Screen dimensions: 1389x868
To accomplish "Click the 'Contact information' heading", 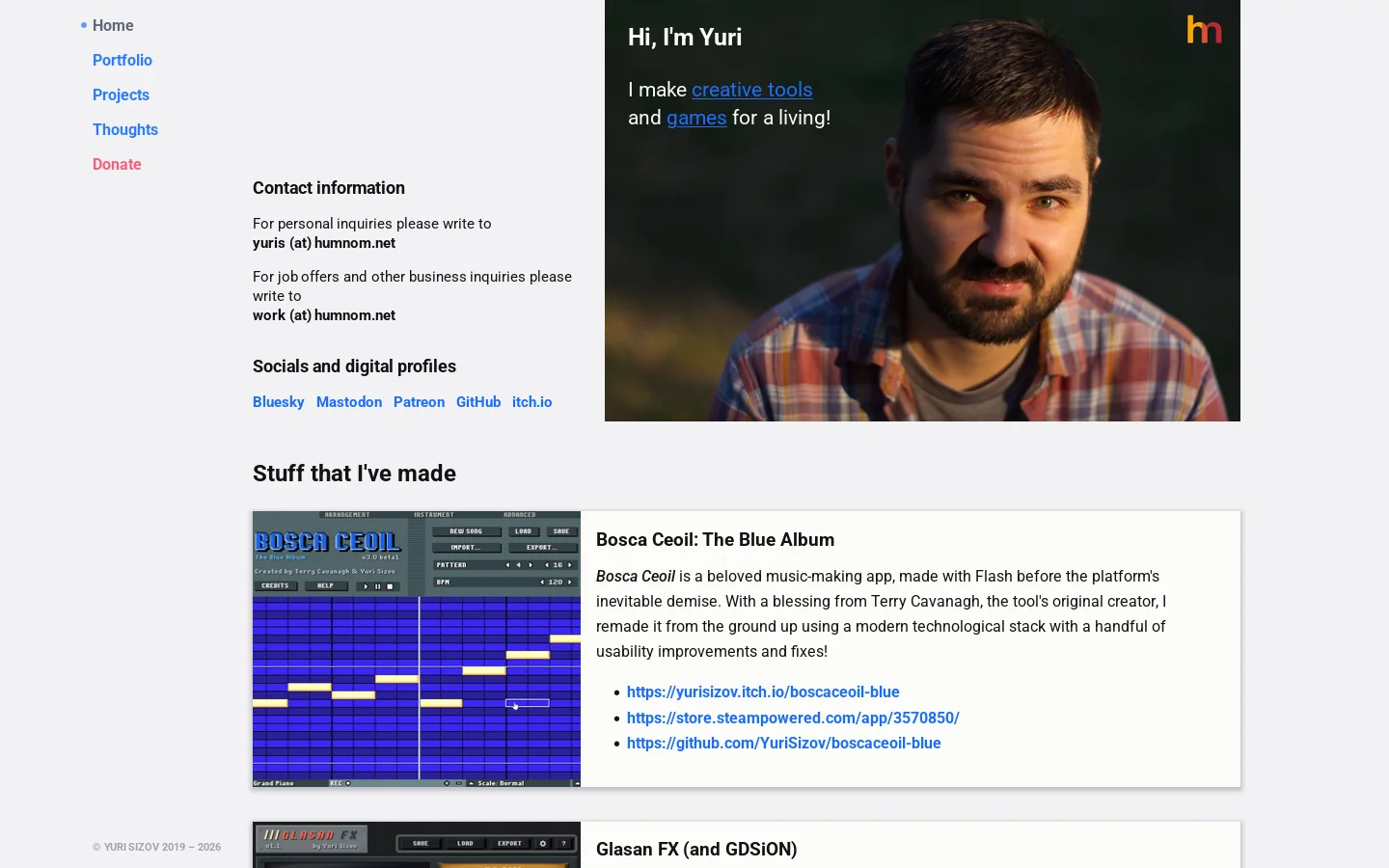I will pyautogui.click(x=329, y=188).
